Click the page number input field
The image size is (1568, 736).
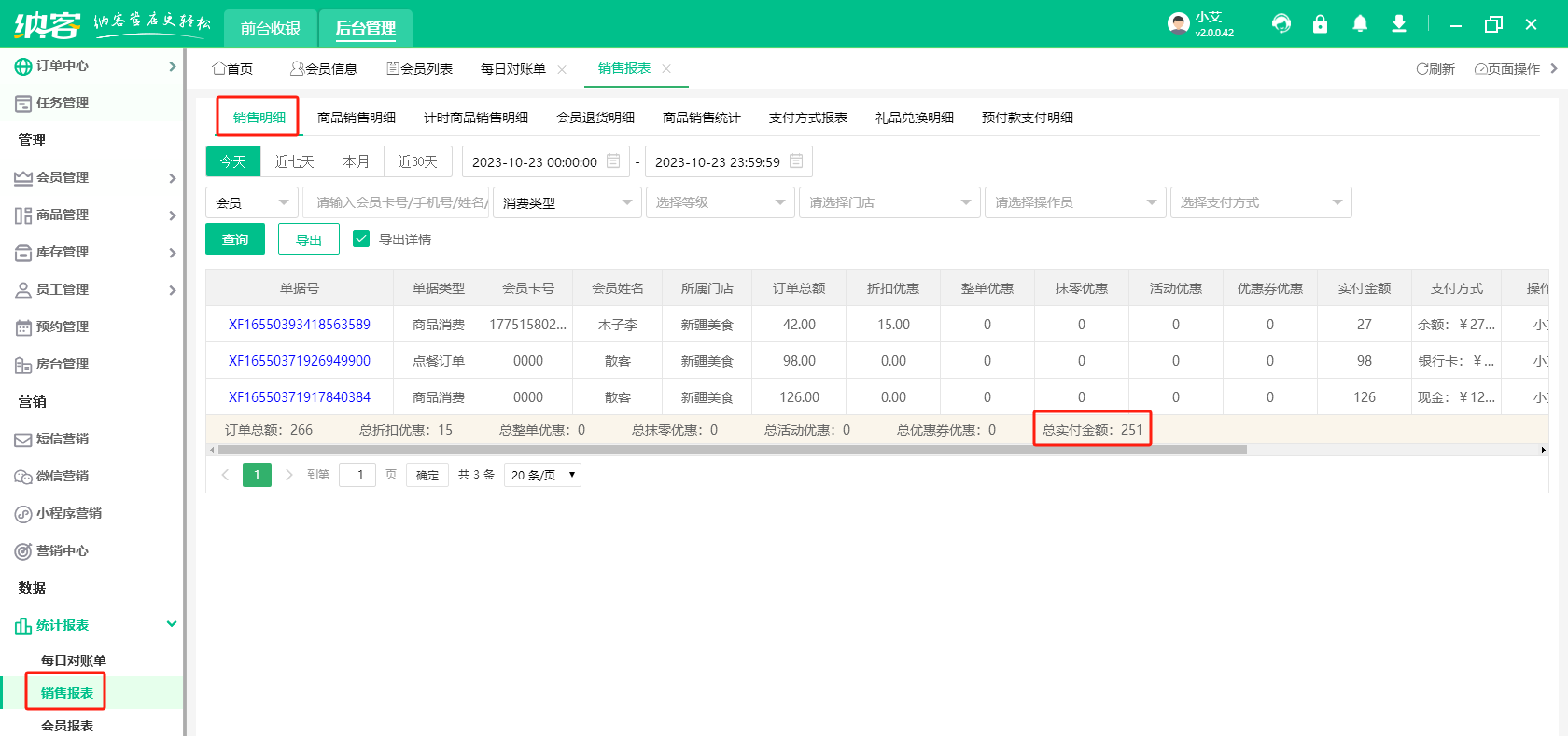357,475
